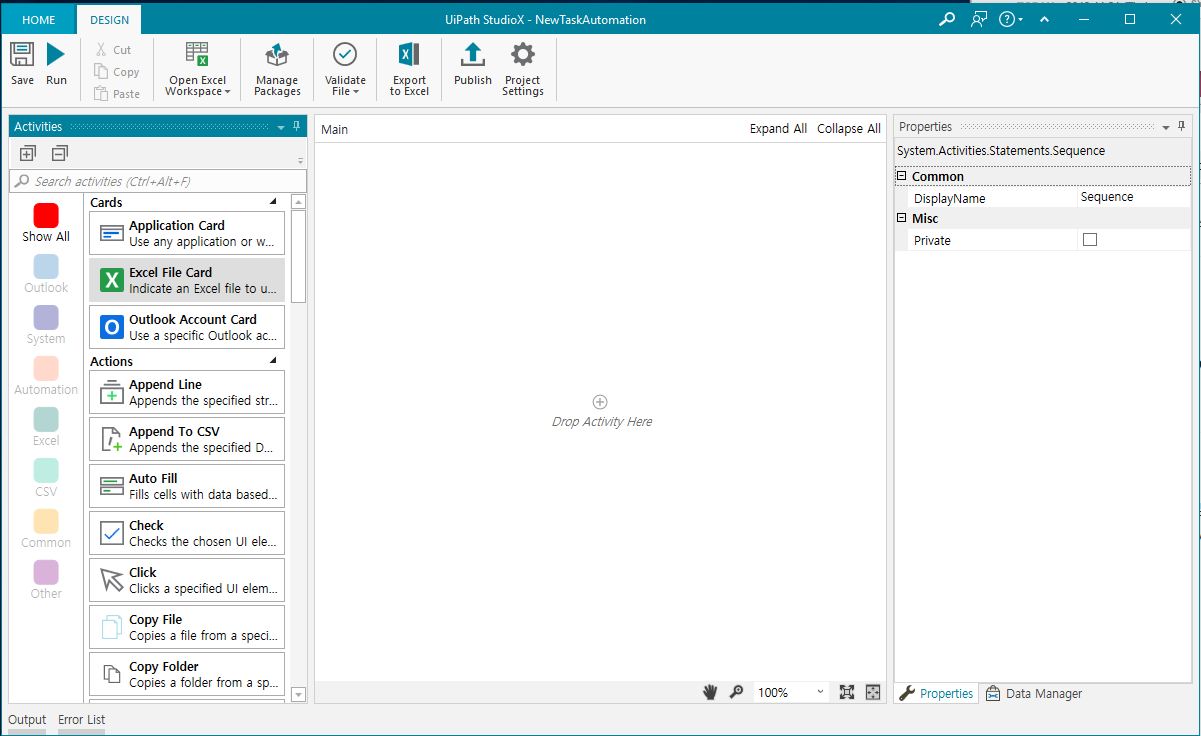The height and width of the screenshot is (736, 1201).
Task: Select Application Card activity
Action: point(187,233)
